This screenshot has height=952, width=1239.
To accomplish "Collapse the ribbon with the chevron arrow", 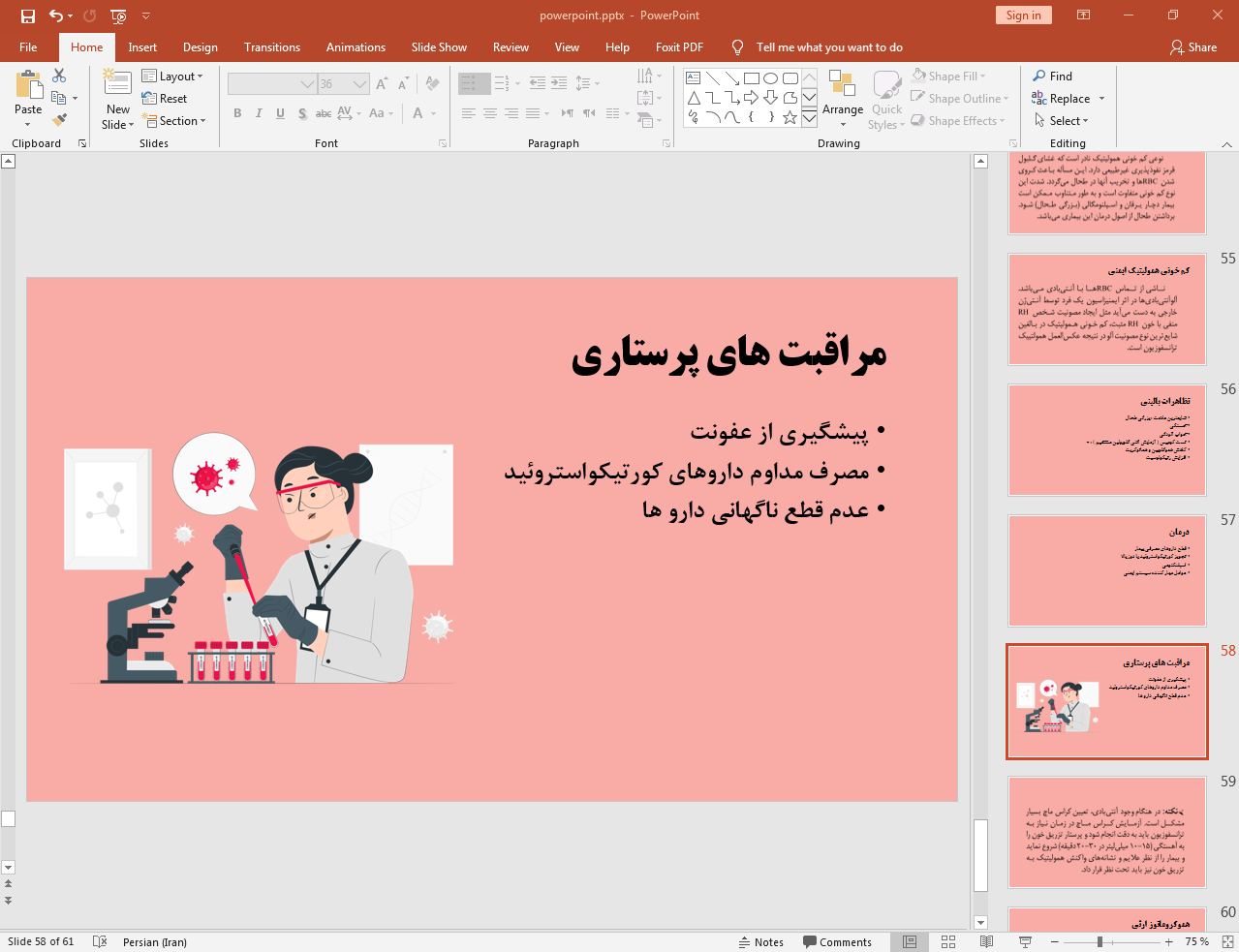I will click(1226, 144).
